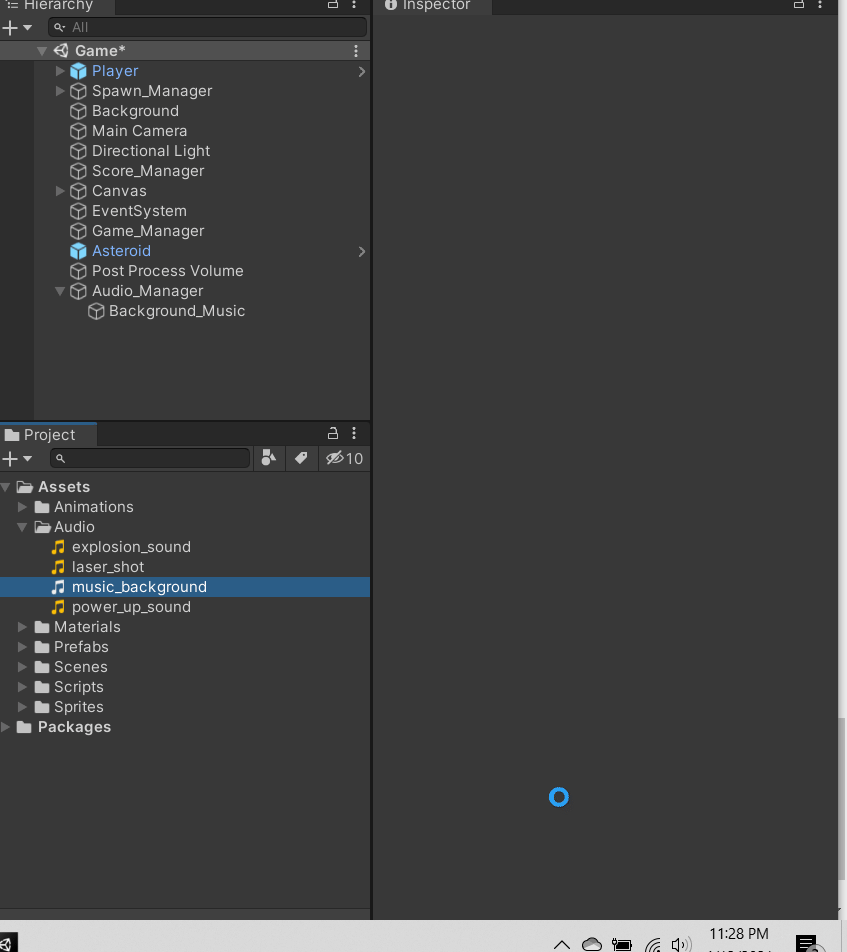
Task: Open the Project panel kebab menu
Action: coord(354,434)
